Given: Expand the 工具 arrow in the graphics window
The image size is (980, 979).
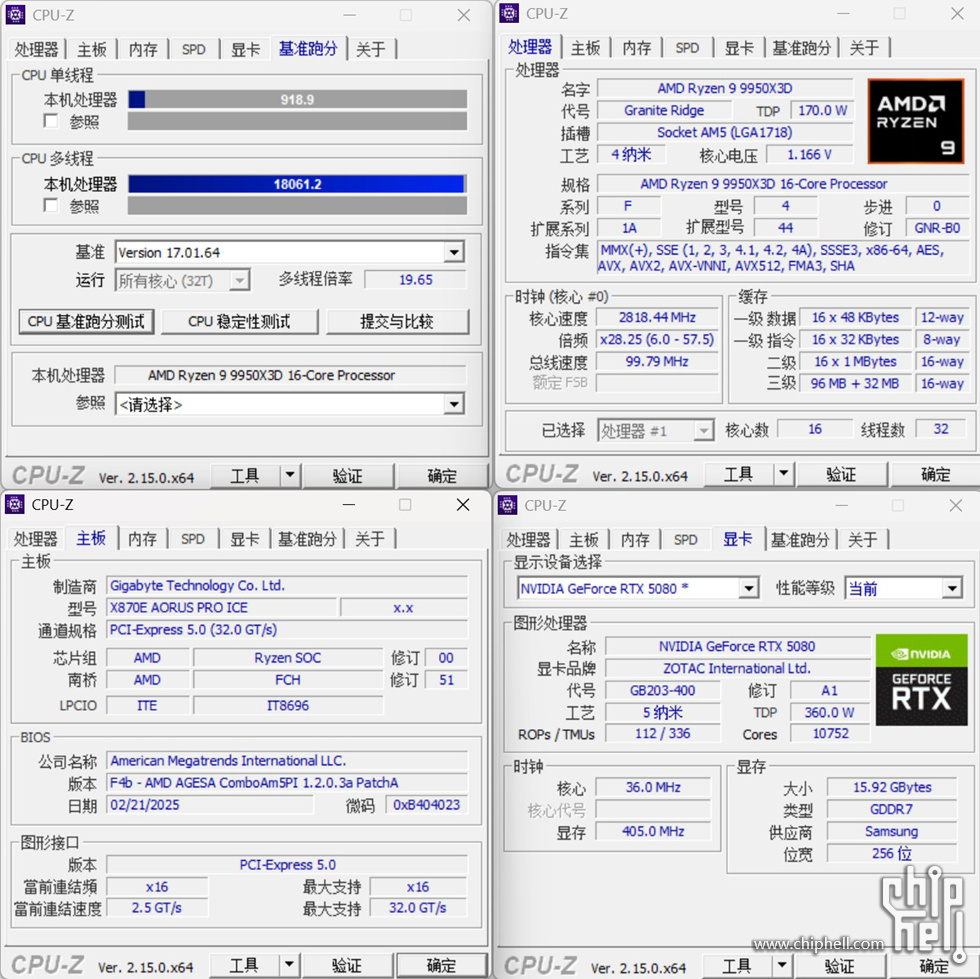Looking at the screenshot, I should pyautogui.click(x=781, y=965).
